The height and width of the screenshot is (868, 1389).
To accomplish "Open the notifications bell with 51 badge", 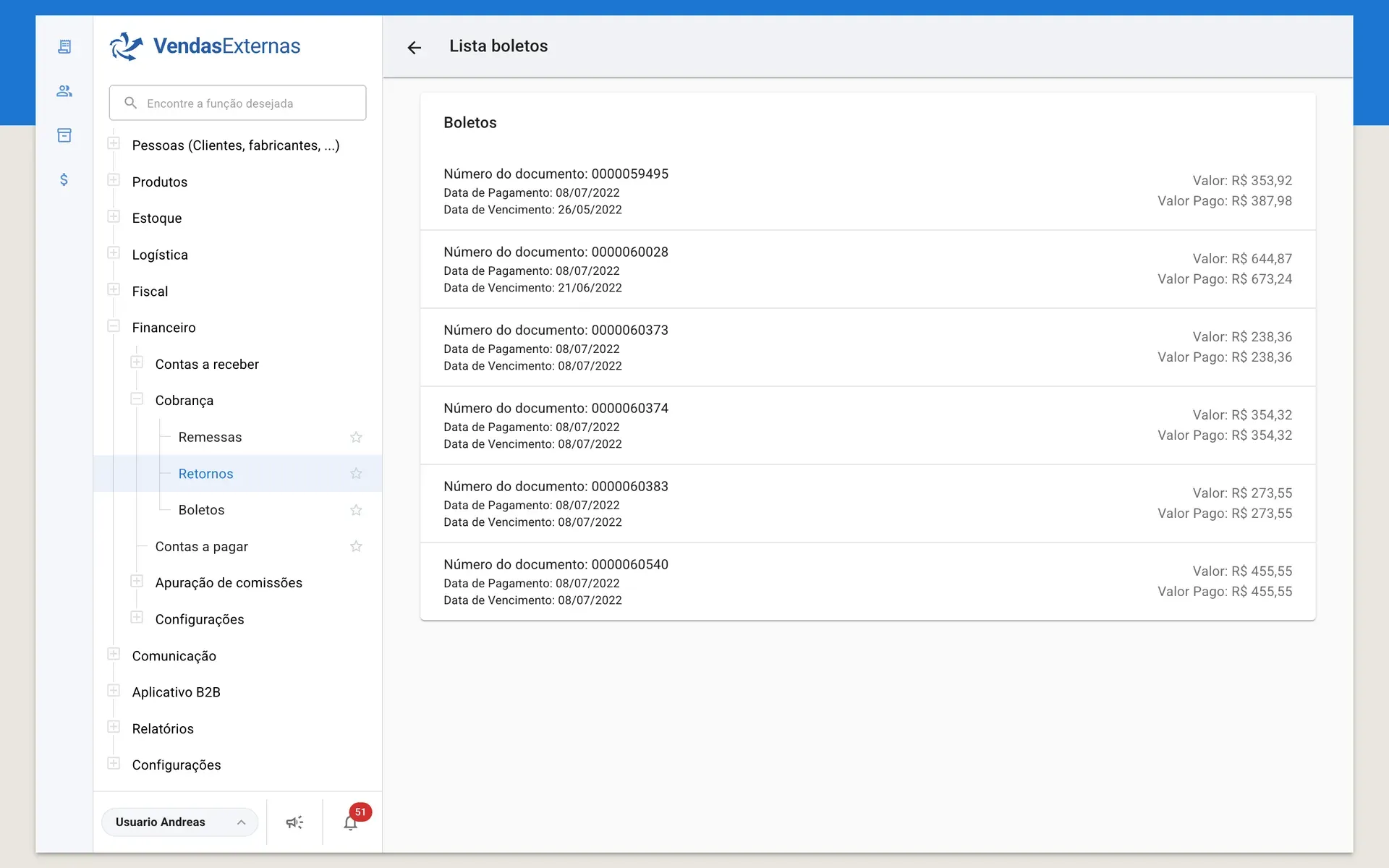I will (351, 822).
